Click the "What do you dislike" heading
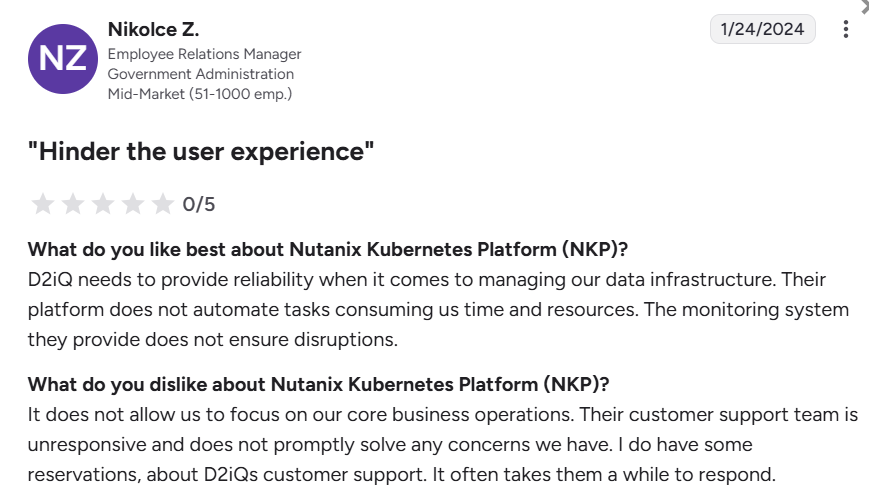Viewport: 869px width, 499px height. [319, 384]
